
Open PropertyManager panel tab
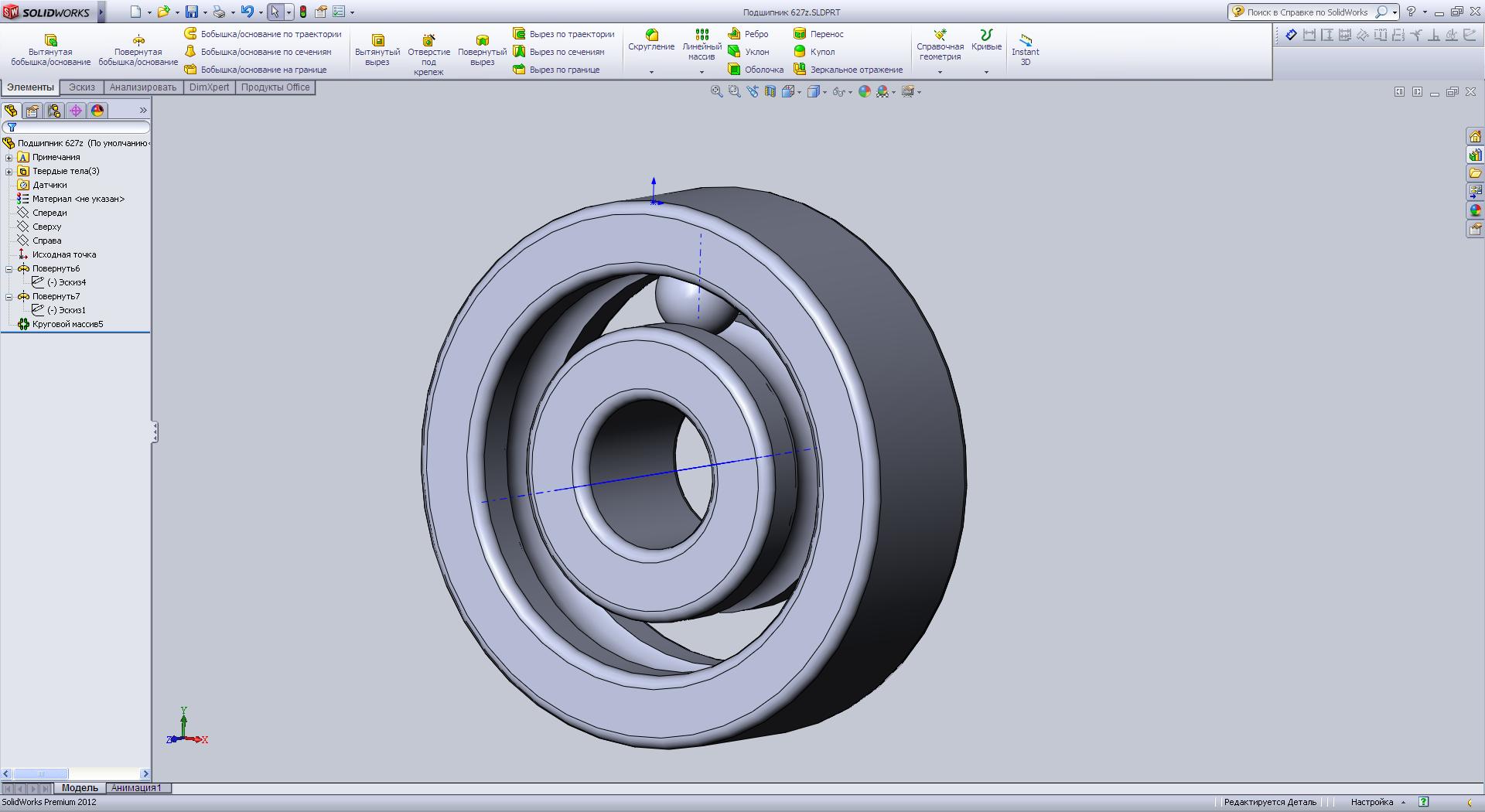32,111
